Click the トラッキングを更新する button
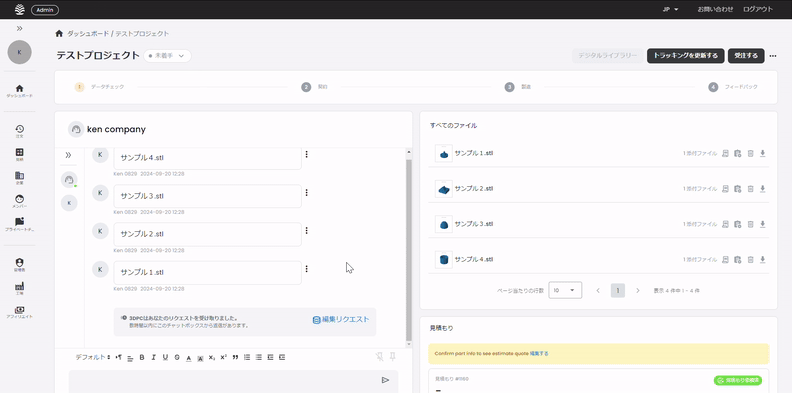Image resolution: width=792 pixels, height=393 pixels. [x=686, y=56]
